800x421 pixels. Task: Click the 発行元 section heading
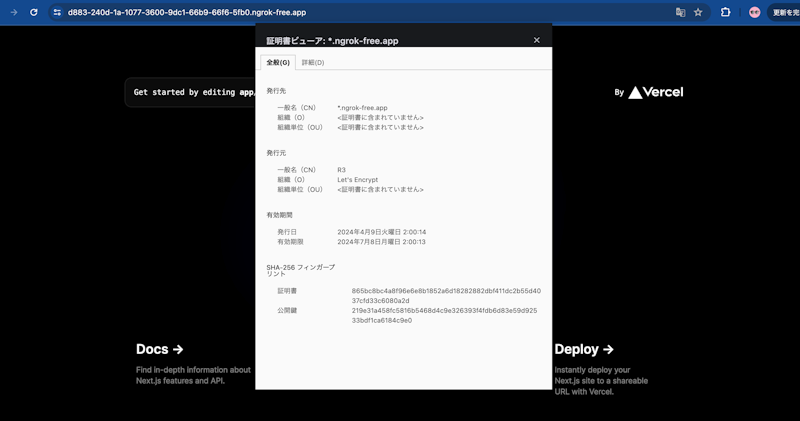tap(276, 153)
